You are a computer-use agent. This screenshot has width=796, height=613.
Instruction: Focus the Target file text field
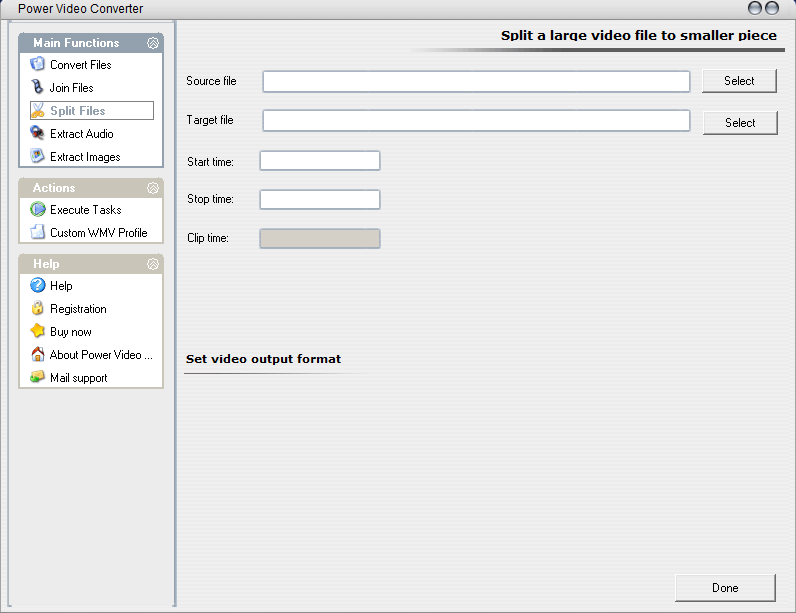[x=476, y=120]
